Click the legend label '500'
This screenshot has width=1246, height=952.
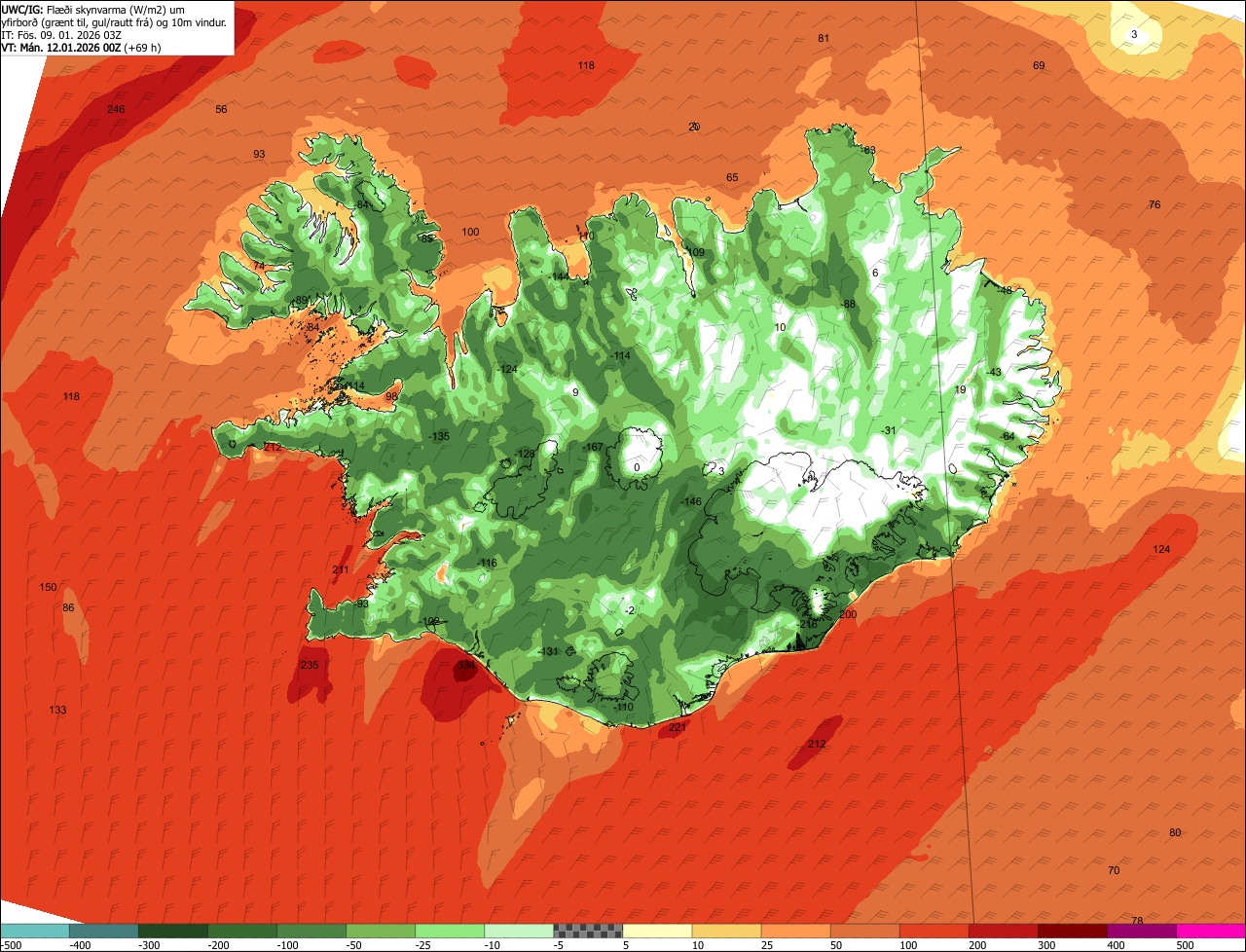(x=1185, y=944)
